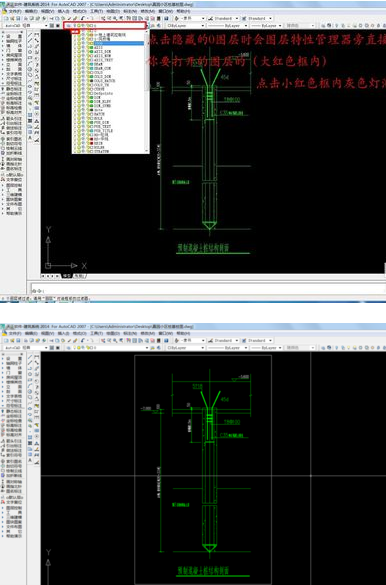Image resolution: width=386 pixels, height=585 pixels.
Task: Toggle the light bulb for AXIS_DIM layer
Action: click(x=75, y=51)
